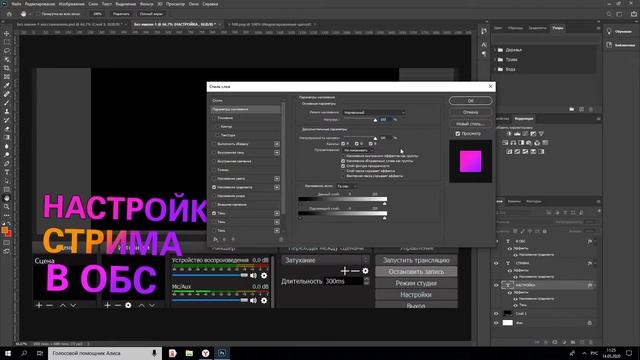Image resolution: width=640 pixels, height=360 pixels.
Task: Click Brightness/Contrast adjustment icon
Action: pos(509,134)
